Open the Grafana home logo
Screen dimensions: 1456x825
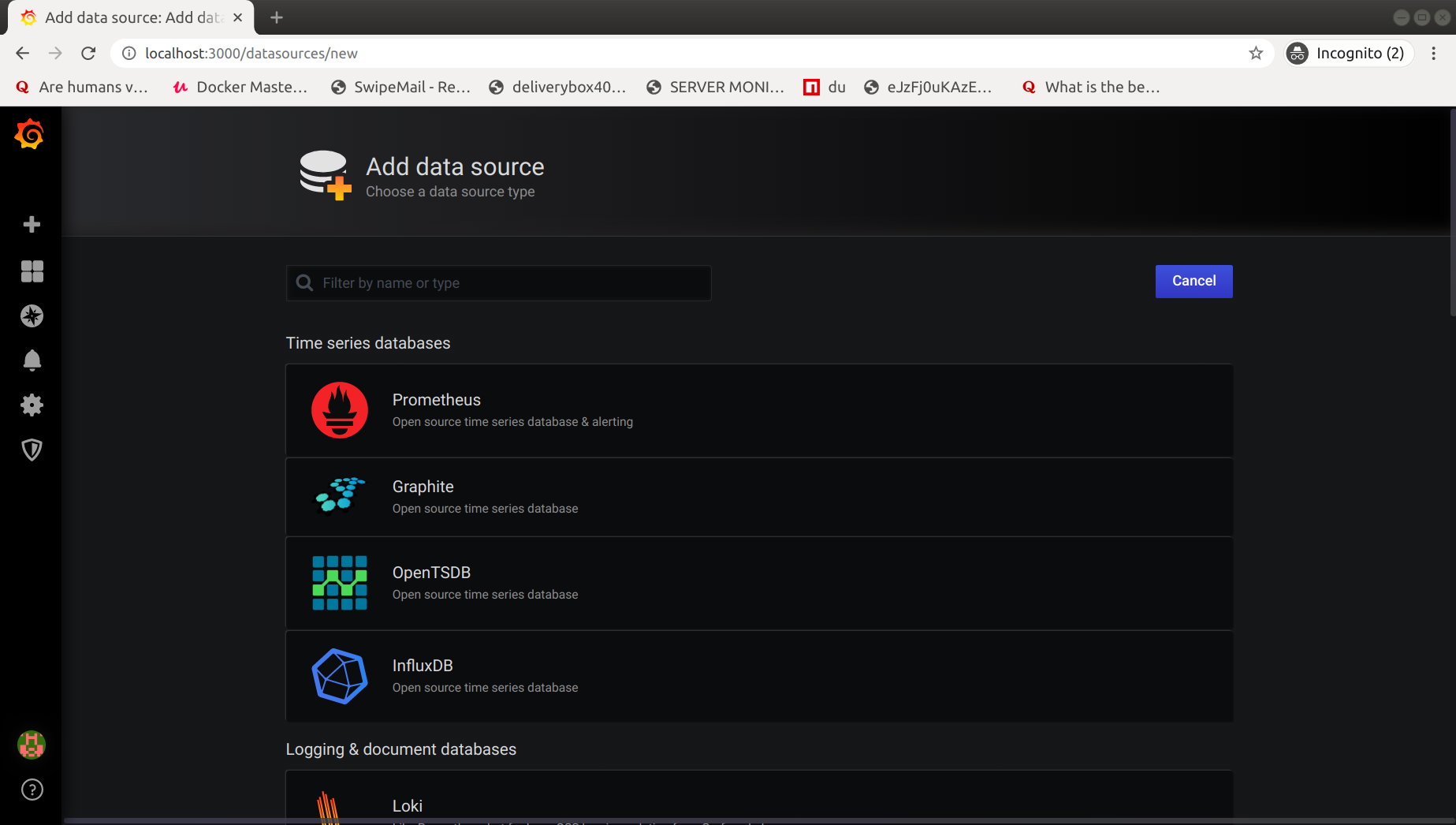click(29, 134)
